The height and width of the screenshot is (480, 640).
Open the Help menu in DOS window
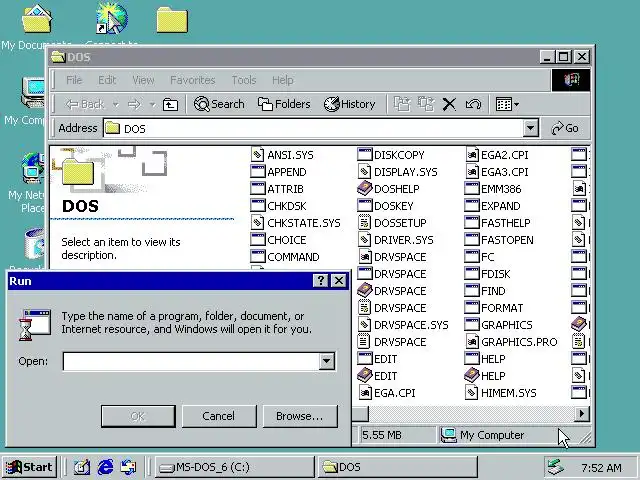pyautogui.click(x=282, y=80)
